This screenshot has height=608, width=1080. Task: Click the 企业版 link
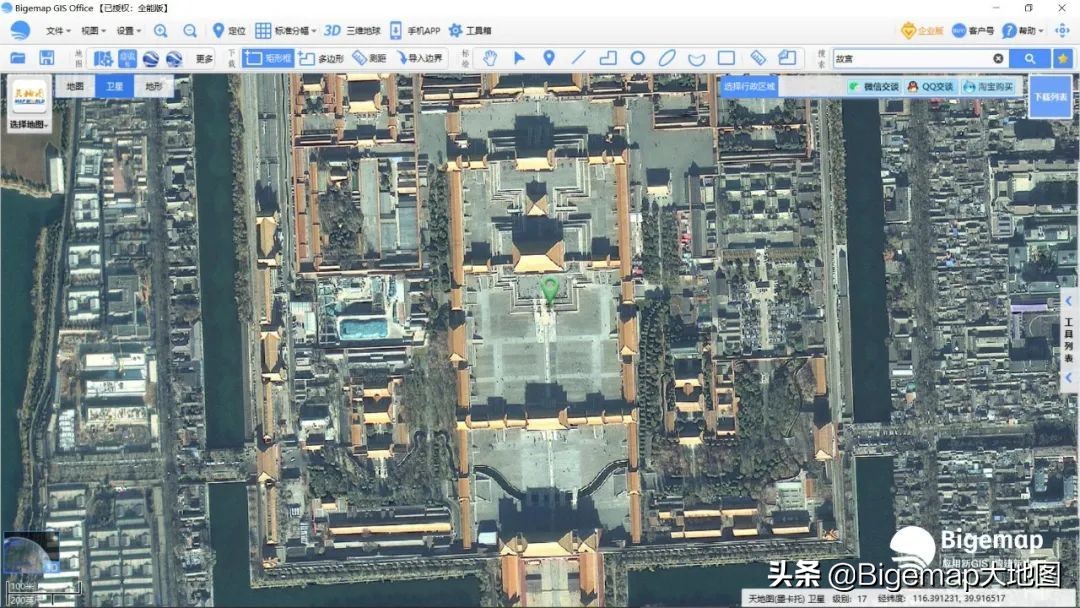coord(922,31)
